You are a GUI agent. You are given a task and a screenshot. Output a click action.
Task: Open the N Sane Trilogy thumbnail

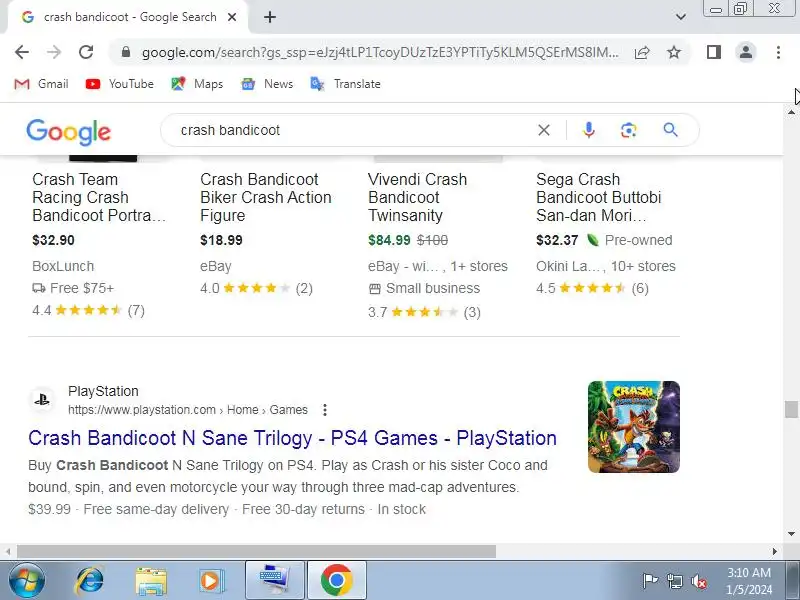tap(634, 427)
